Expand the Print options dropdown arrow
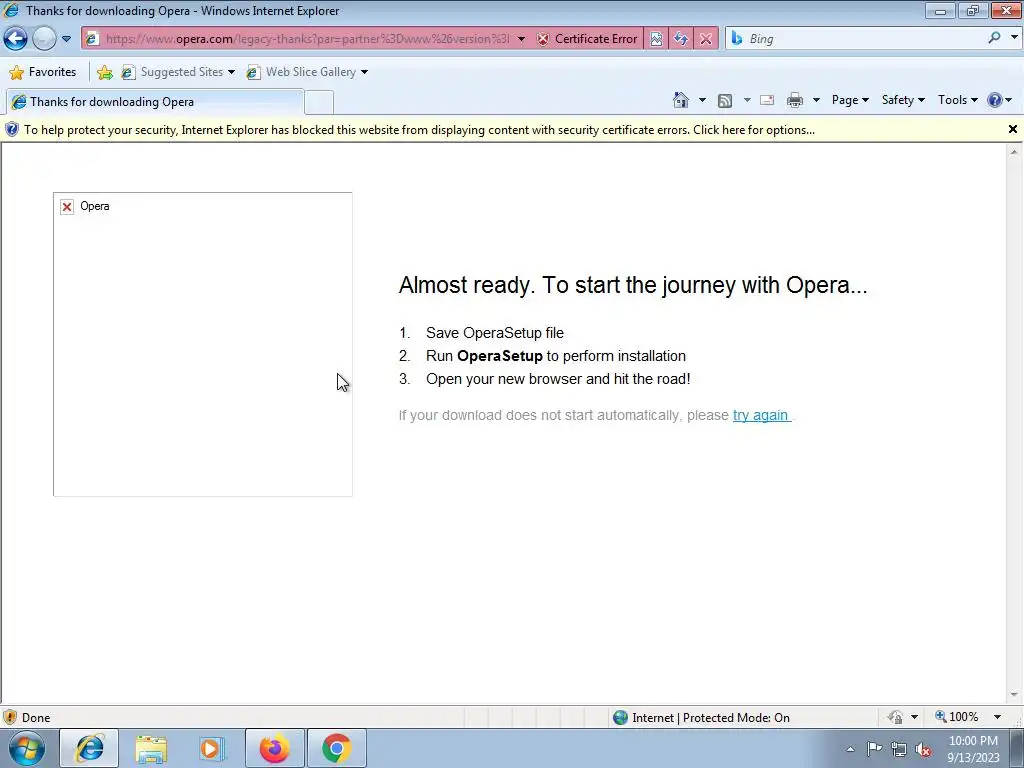Image resolution: width=1024 pixels, height=768 pixels. pyautogui.click(x=816, y=100)
